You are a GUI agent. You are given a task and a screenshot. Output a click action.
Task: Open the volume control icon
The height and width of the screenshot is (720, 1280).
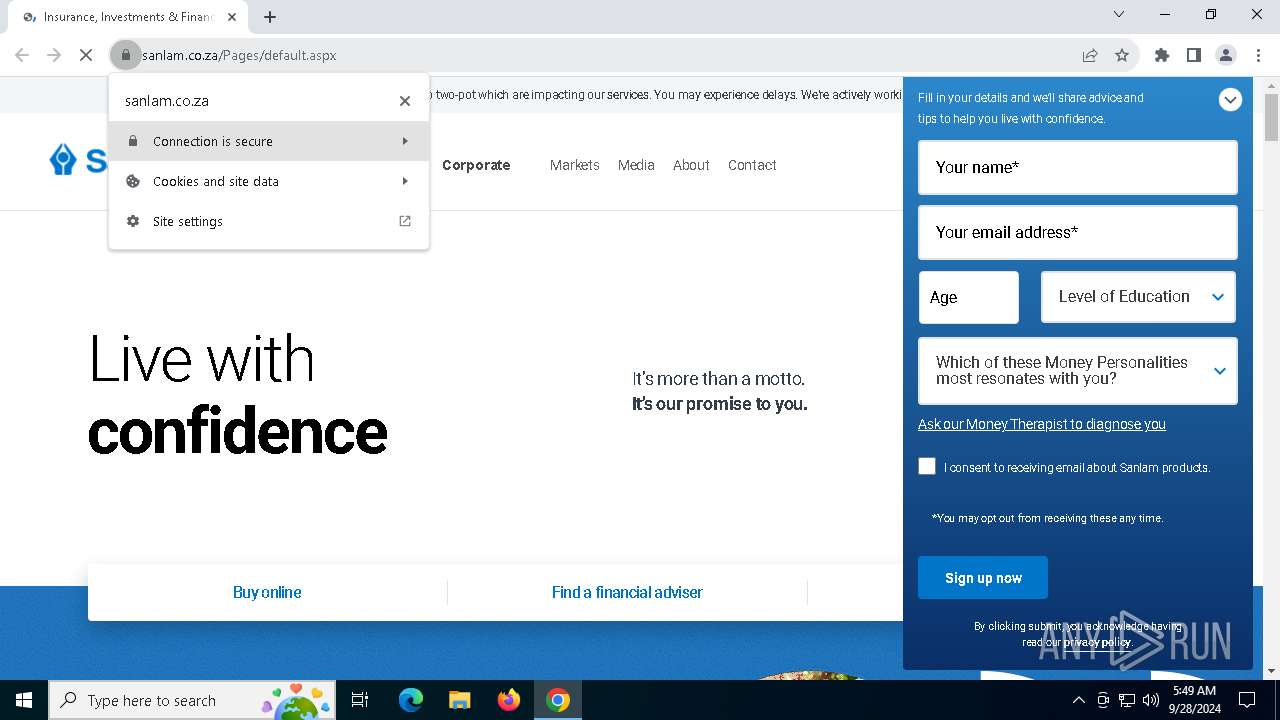point(1151,700)
